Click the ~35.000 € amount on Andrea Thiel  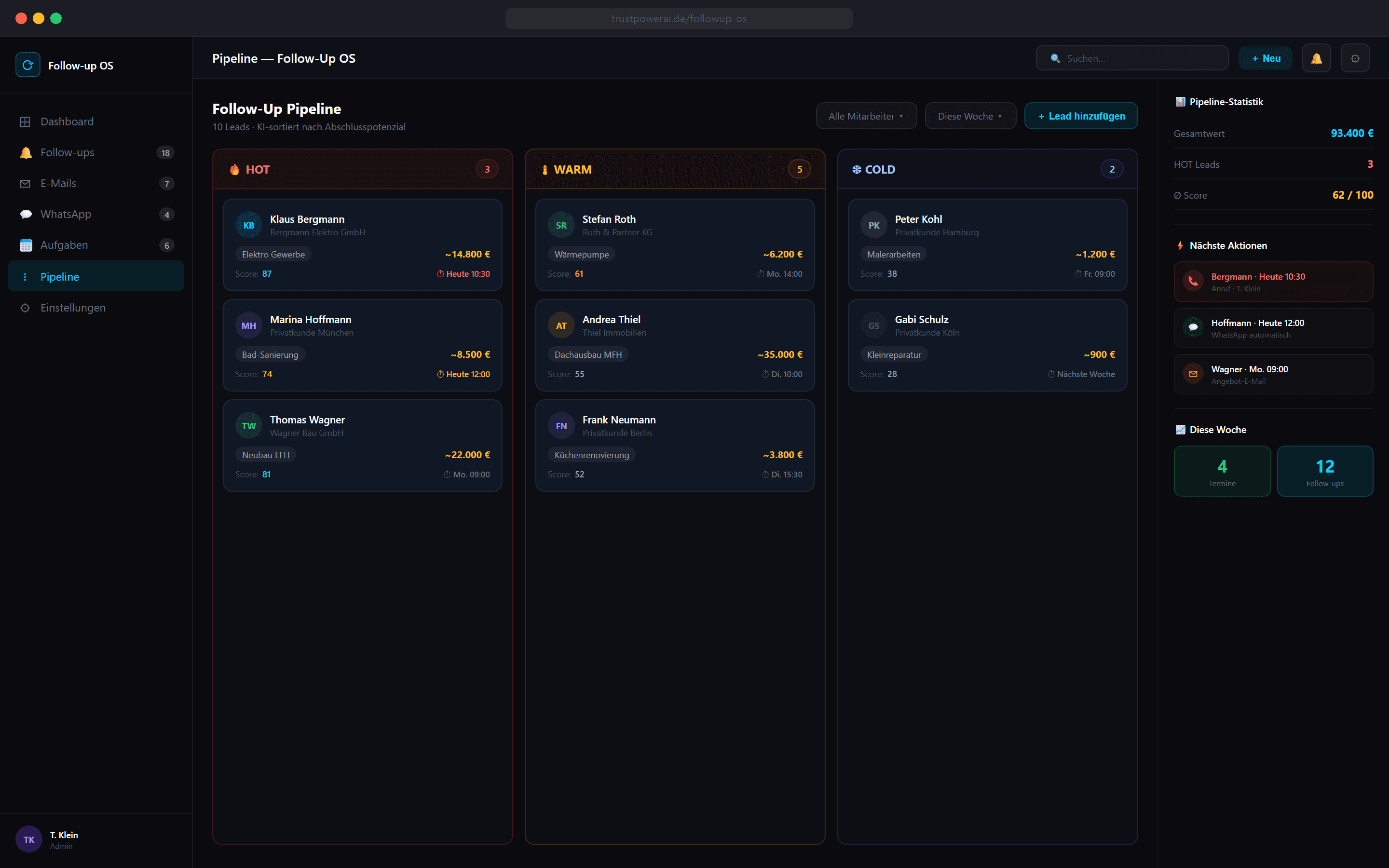tap(779, 355)
